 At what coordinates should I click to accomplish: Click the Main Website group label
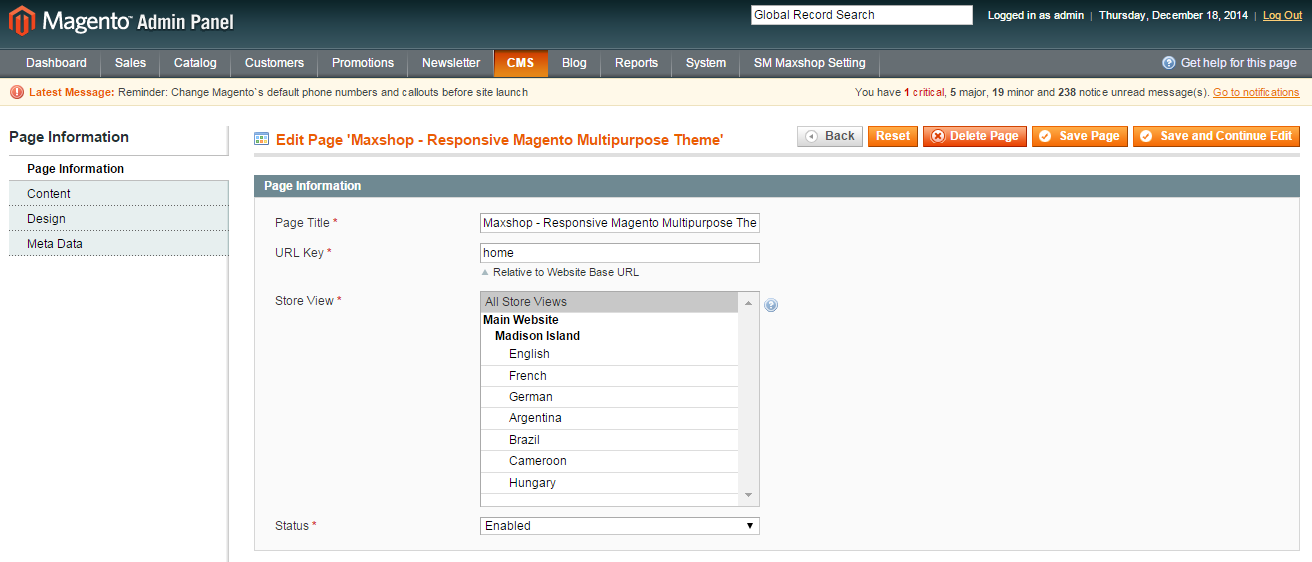[x=521, y=320]
